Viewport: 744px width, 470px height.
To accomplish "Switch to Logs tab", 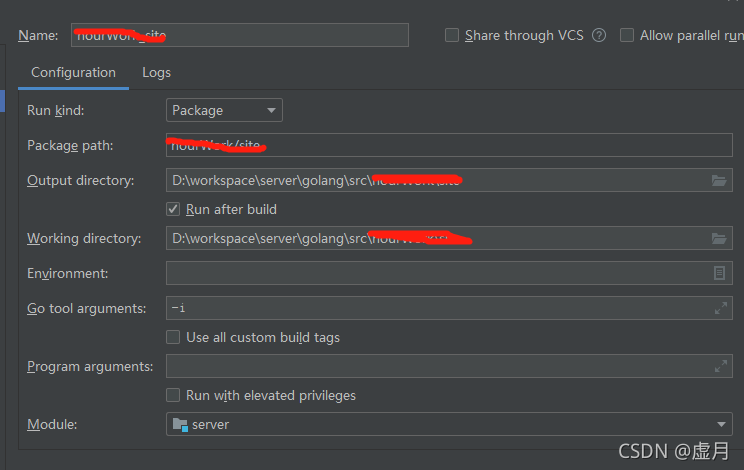I will point(157,73).
